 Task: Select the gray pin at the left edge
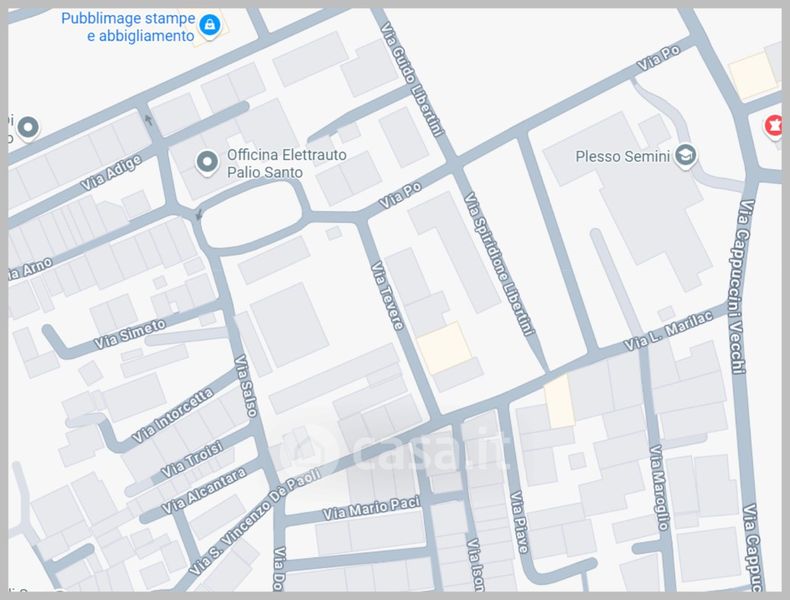pos(27,128)
